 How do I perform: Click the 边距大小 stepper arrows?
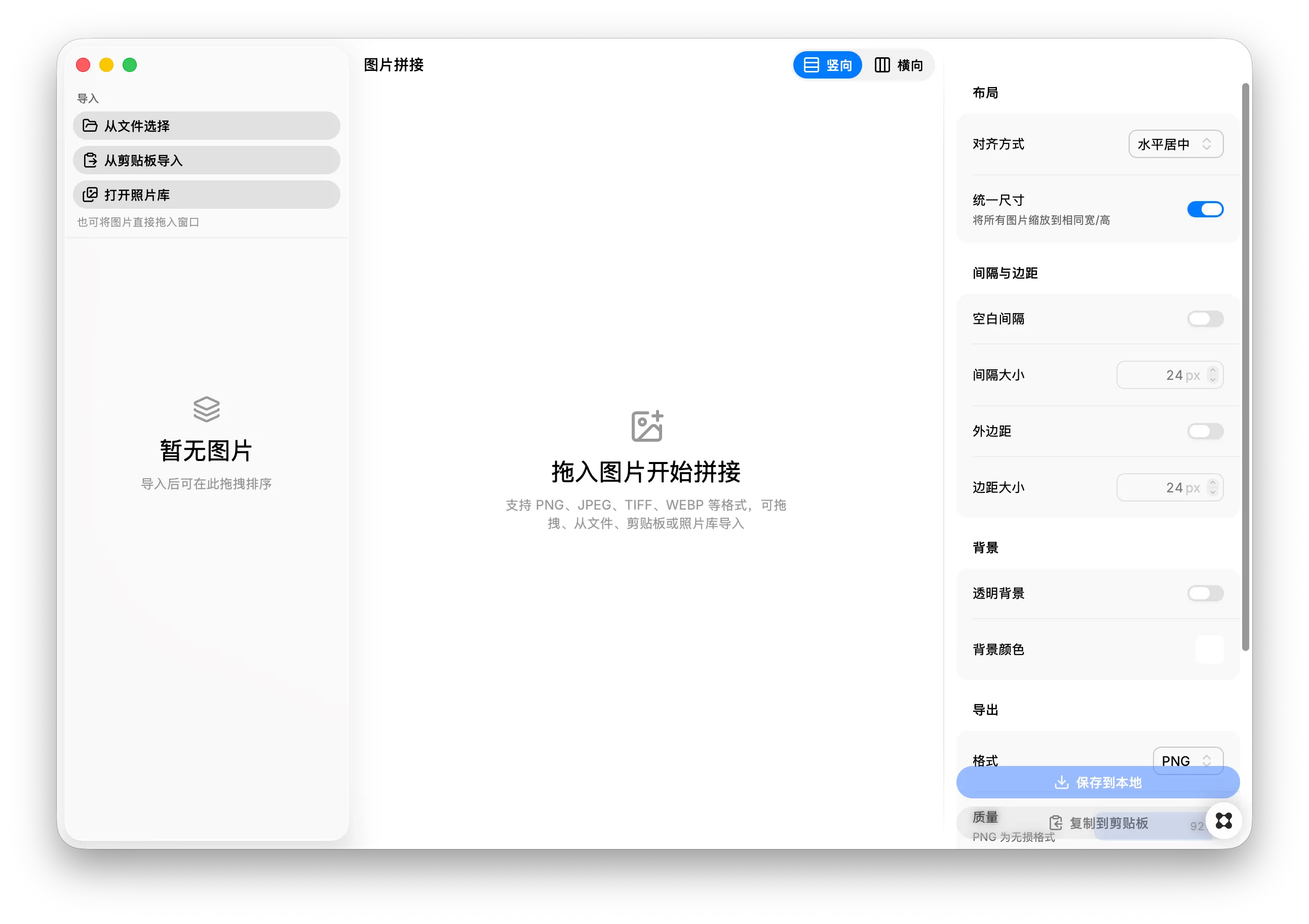point(1213,487)
